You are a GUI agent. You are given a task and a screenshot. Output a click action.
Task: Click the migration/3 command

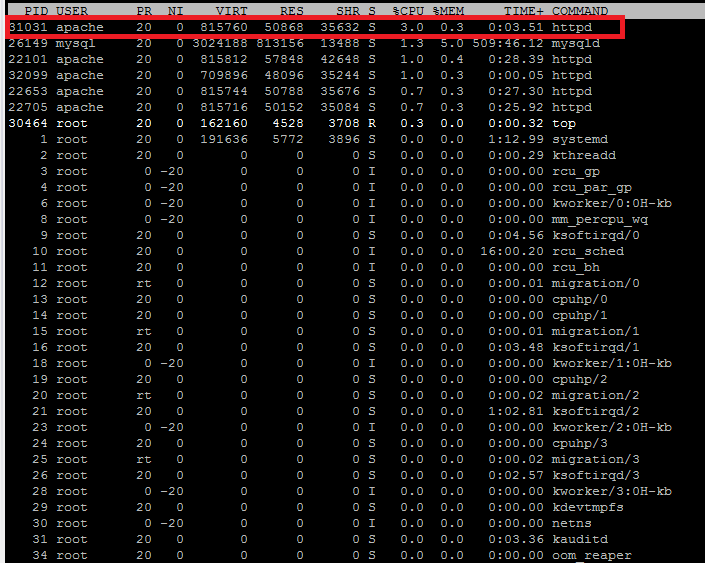(596, 460)
